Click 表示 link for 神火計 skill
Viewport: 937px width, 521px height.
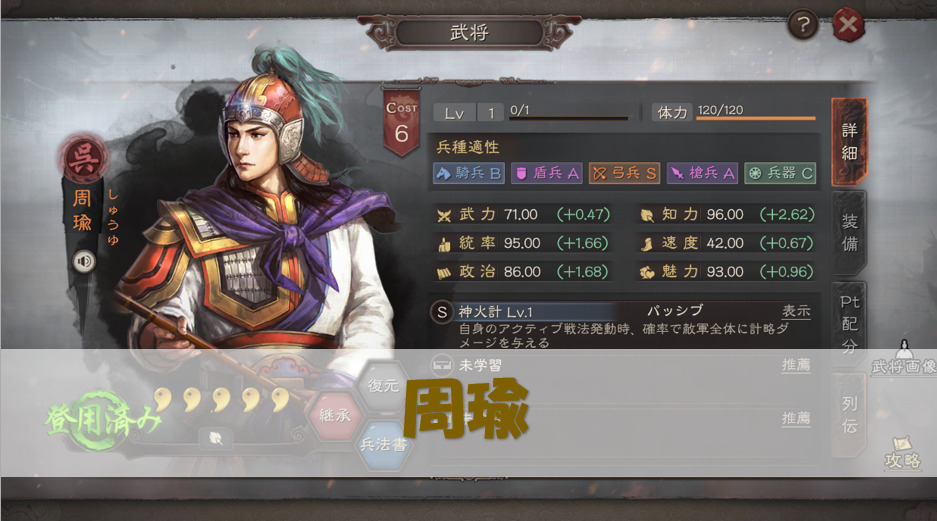[x=796, y=311]
